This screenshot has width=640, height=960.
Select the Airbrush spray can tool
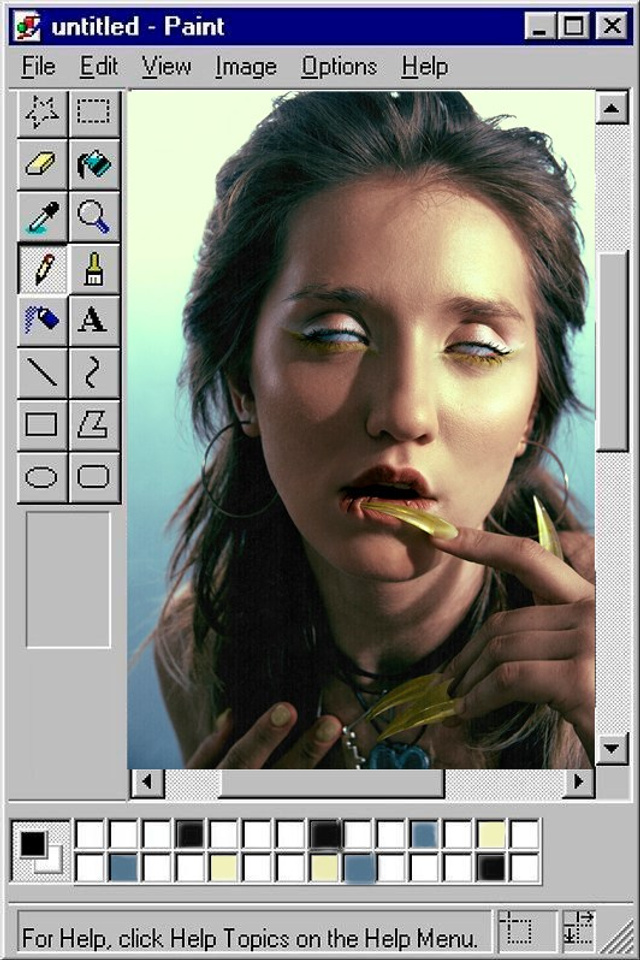pos(42,320)
